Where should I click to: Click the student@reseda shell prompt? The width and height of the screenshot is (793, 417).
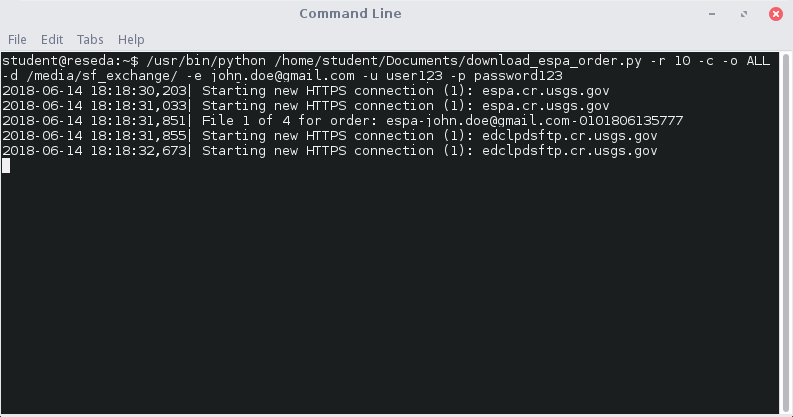tap(66, 61)
